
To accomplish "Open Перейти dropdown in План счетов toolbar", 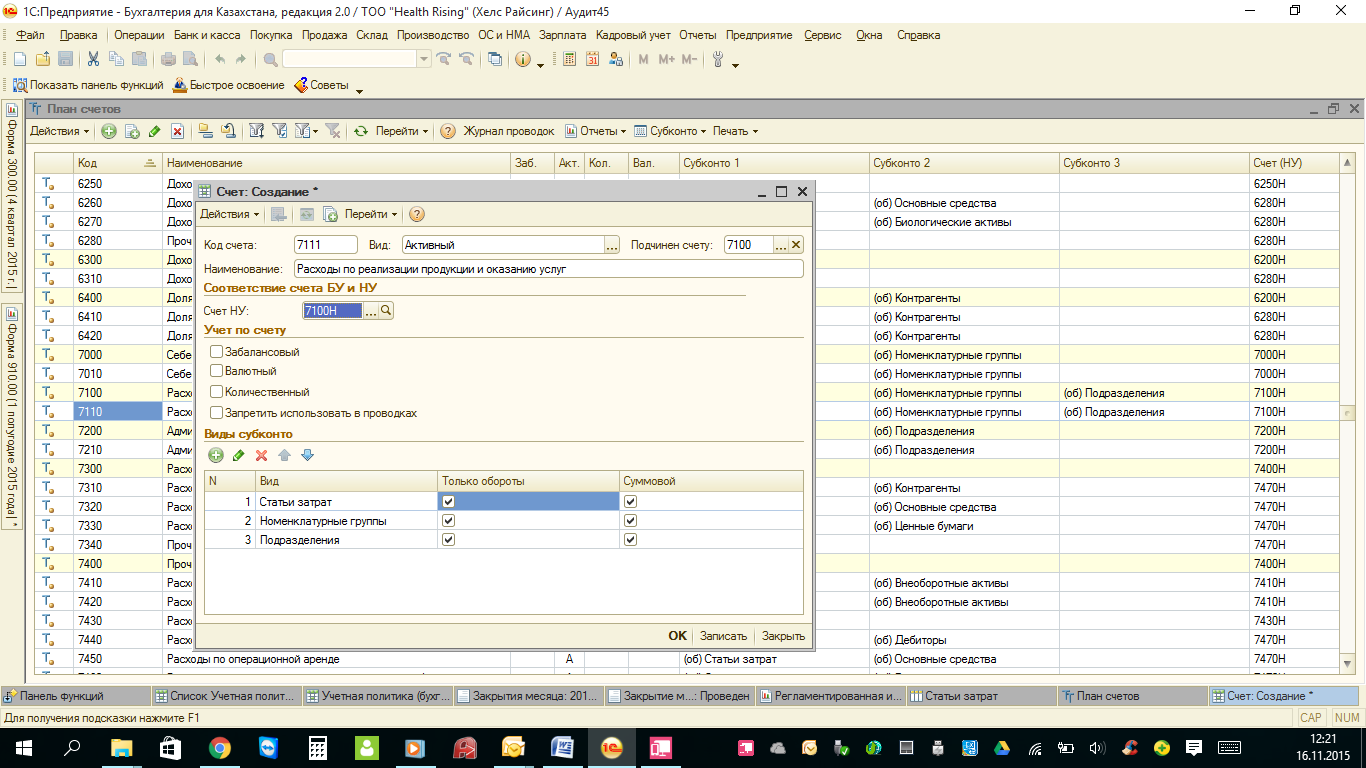I will 402,131.
